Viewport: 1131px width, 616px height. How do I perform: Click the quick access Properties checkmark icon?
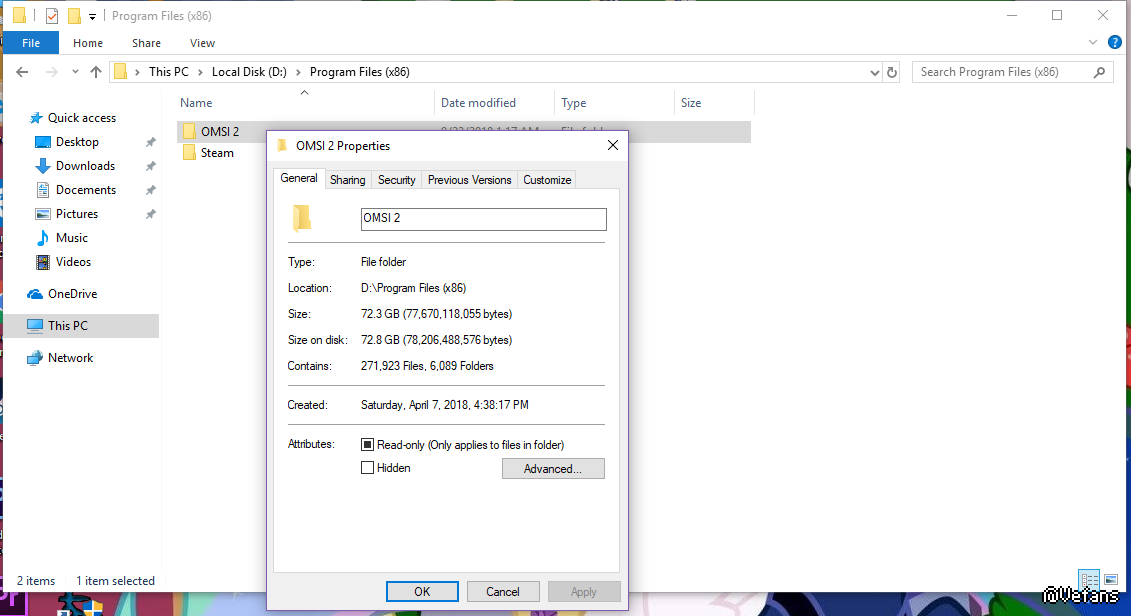point(52,16)
